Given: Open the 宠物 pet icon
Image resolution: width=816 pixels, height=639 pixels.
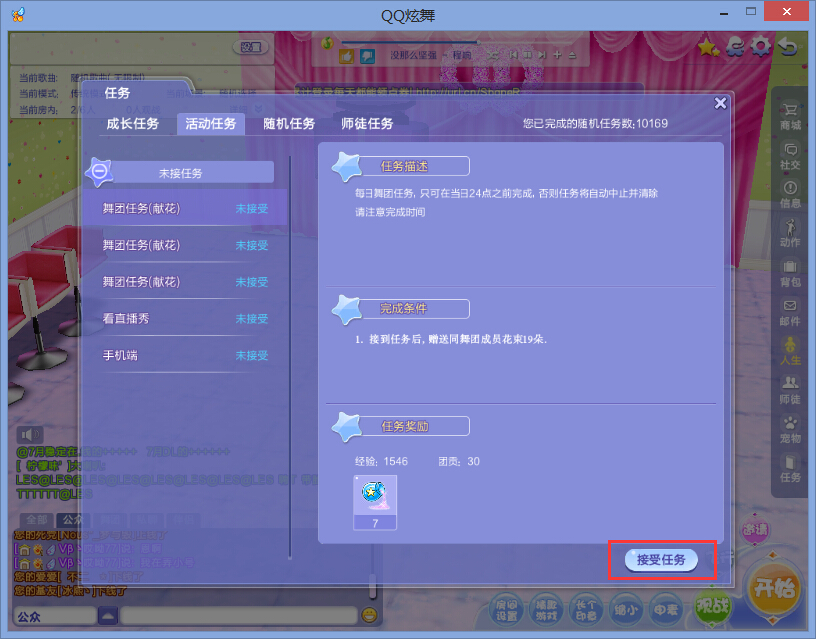Looking at the screenshot, I should tap(790, 429).
